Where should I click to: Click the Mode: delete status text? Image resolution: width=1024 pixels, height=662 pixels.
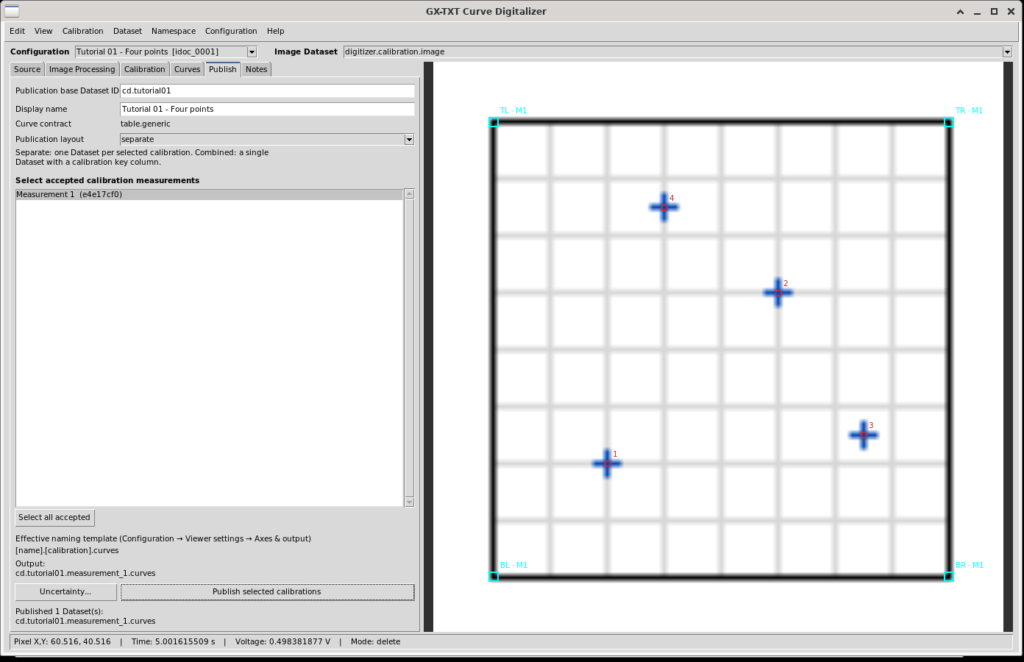tap(376, 642)
